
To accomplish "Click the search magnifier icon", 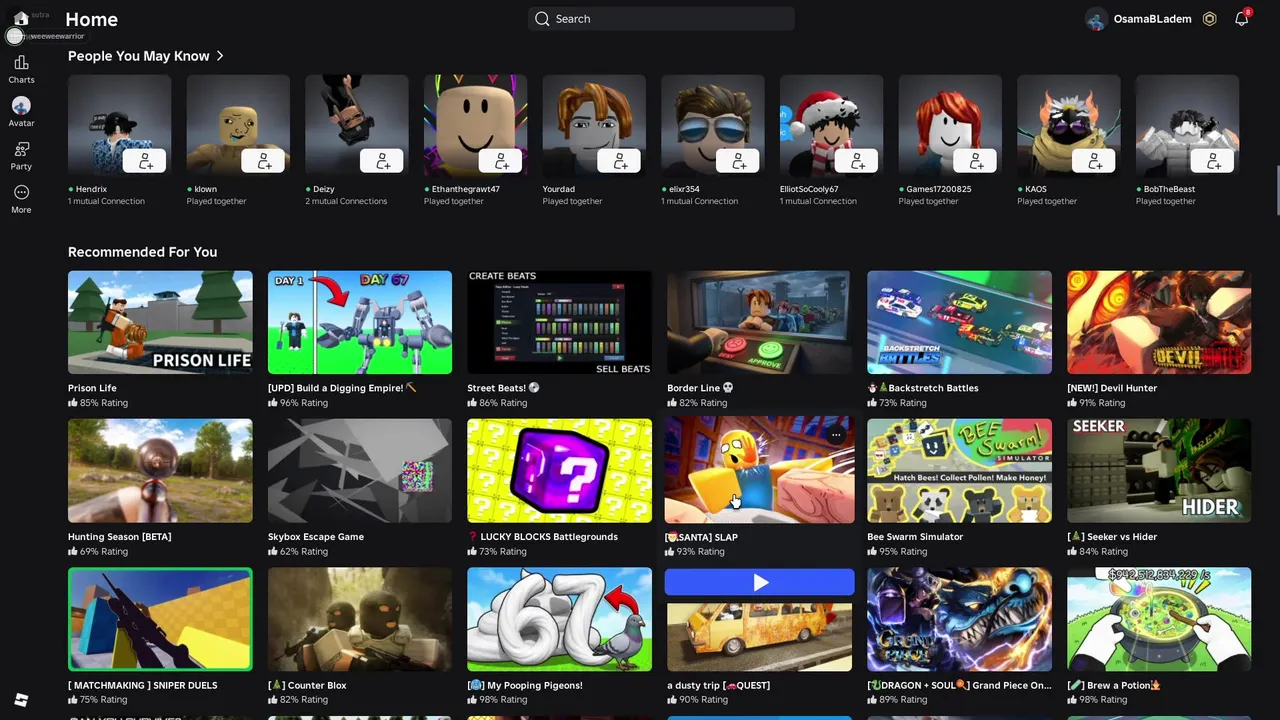I will point(542,19).
